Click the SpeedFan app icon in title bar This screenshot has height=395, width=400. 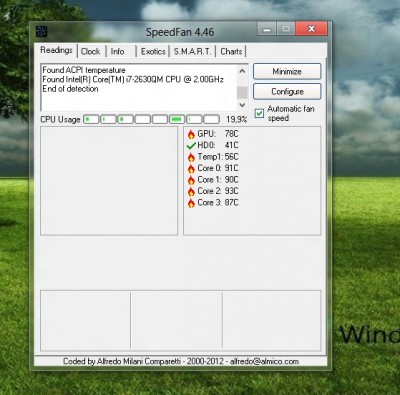pos(41,32)
